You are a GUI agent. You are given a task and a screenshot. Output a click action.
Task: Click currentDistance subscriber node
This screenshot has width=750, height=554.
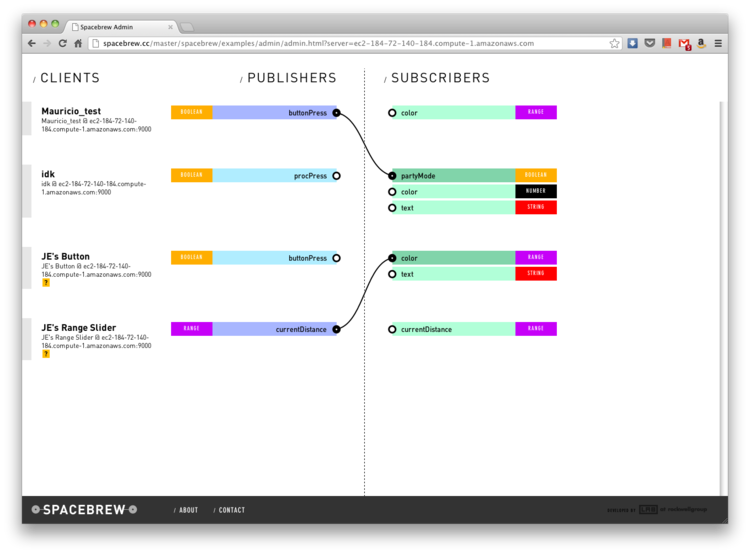pyautogui.click(x=392, y=329)
